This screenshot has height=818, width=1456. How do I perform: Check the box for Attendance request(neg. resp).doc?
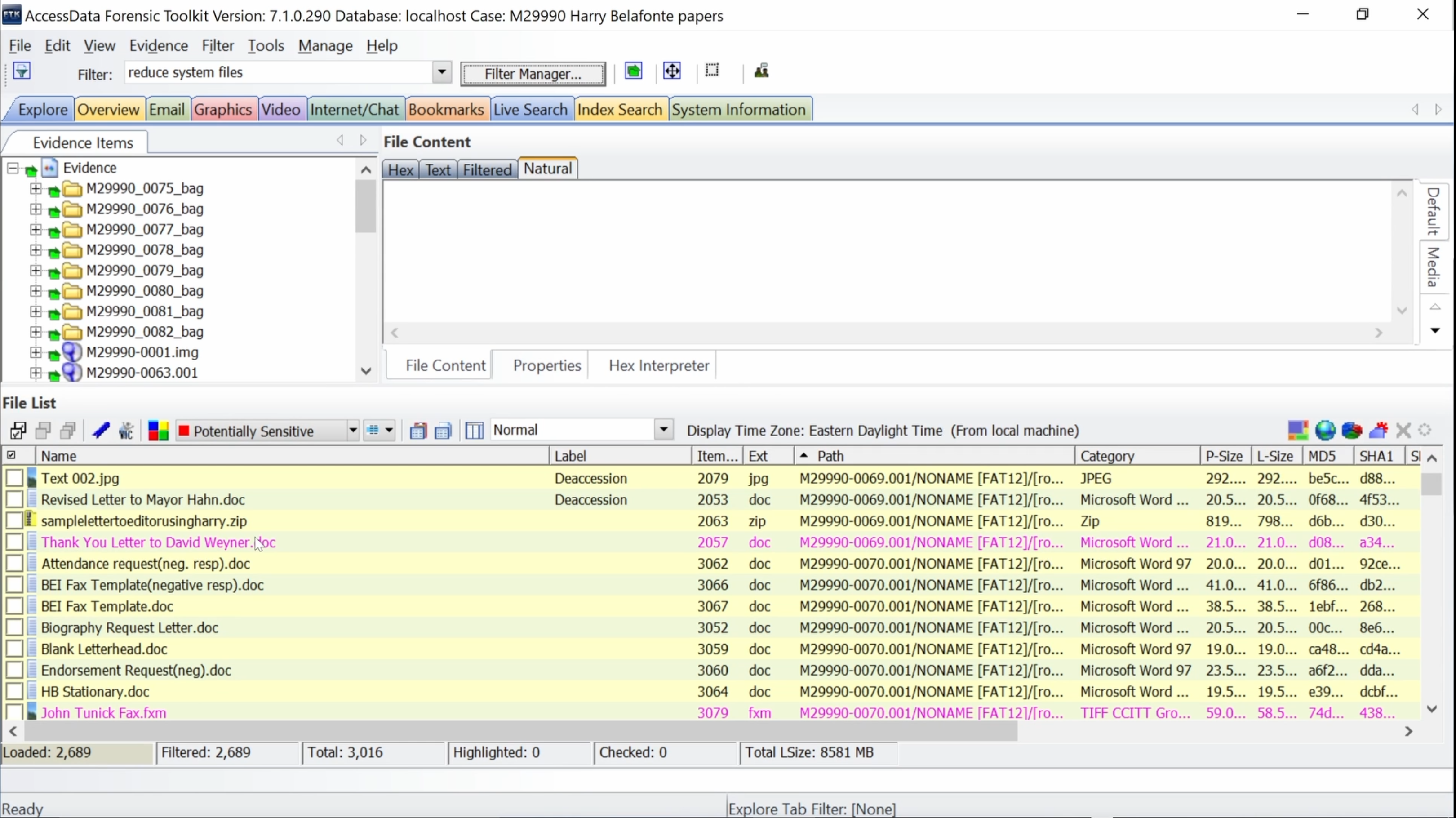(x=14, y=564)
